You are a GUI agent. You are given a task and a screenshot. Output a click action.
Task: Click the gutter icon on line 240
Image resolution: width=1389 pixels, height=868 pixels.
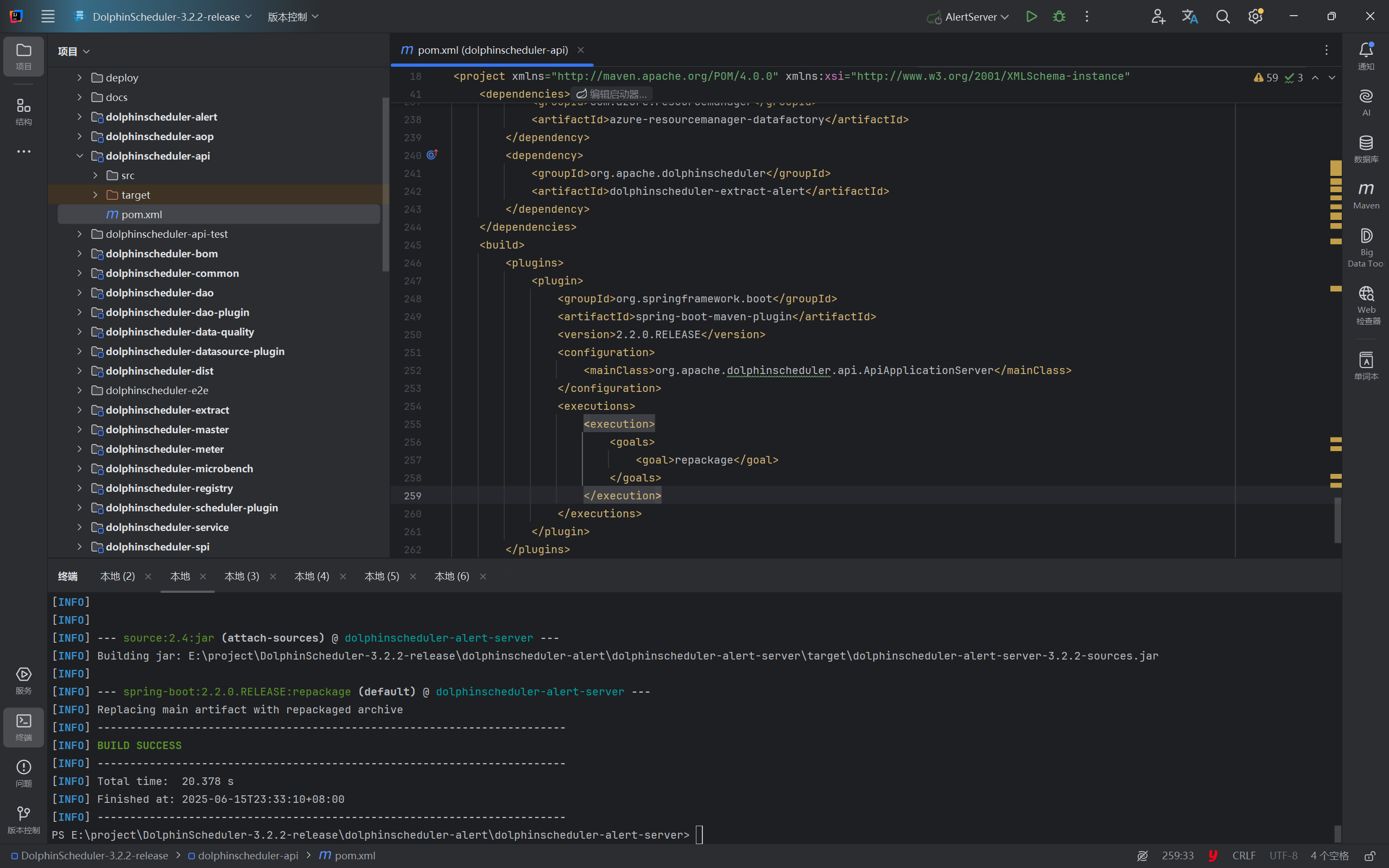pyautogui.click(x=432, y=154)
